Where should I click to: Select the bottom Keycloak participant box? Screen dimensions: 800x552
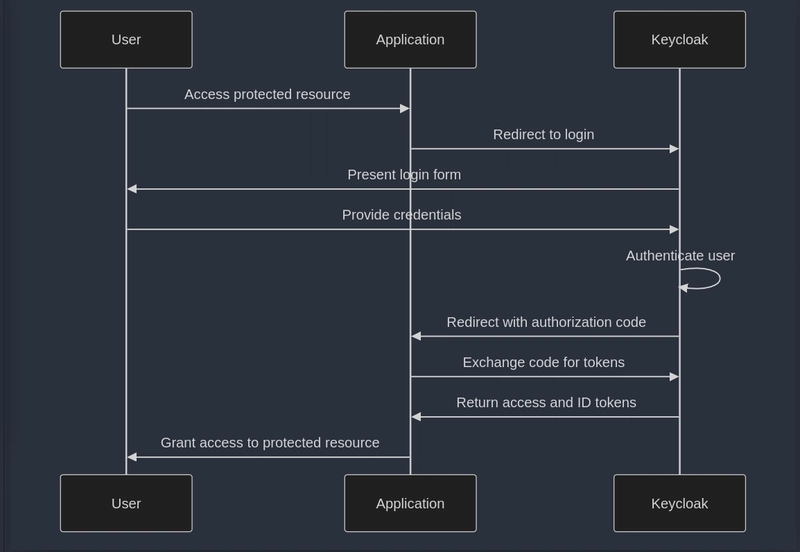[x=680, y=504]
